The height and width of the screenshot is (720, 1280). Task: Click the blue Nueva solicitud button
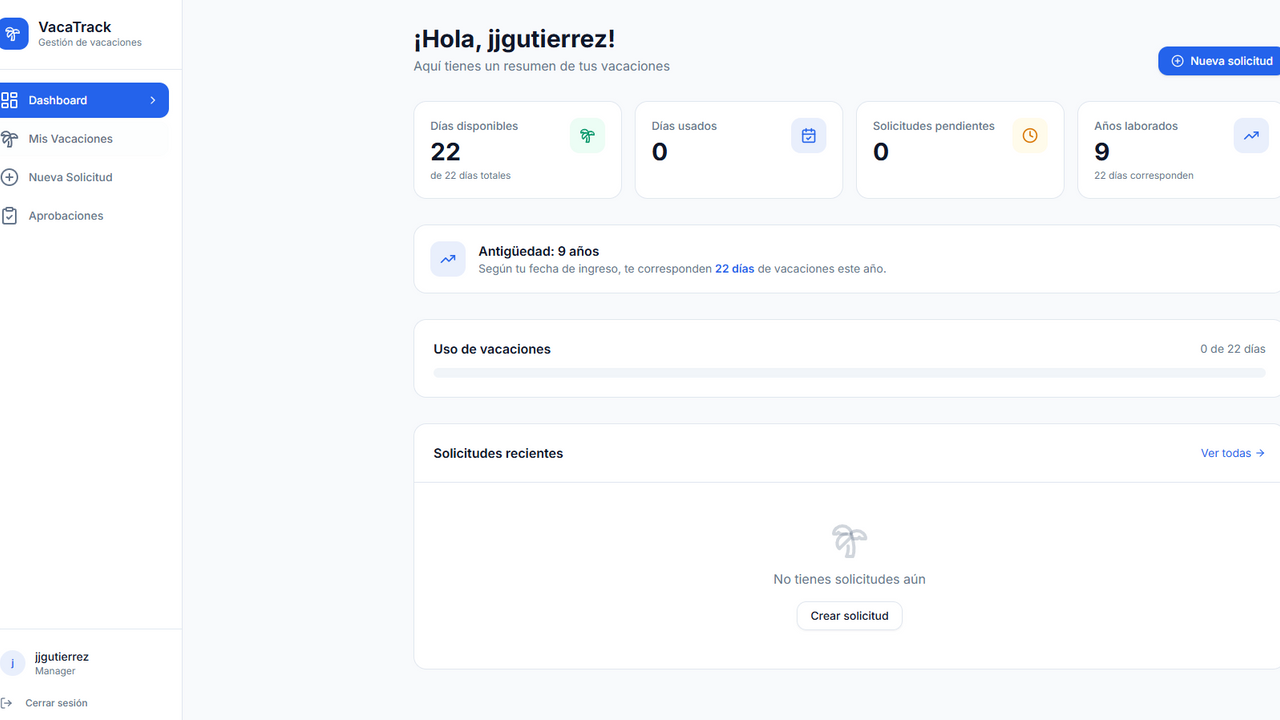click(x=1219, y=61)
